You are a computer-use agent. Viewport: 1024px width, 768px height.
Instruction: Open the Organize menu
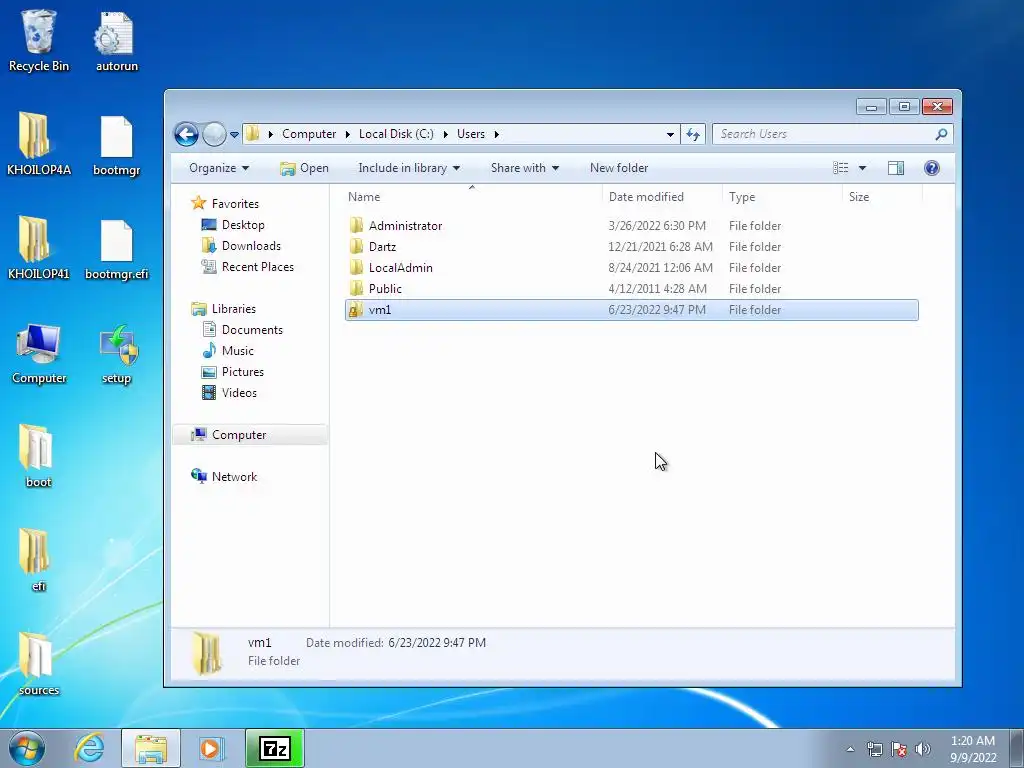coord(219,168)
